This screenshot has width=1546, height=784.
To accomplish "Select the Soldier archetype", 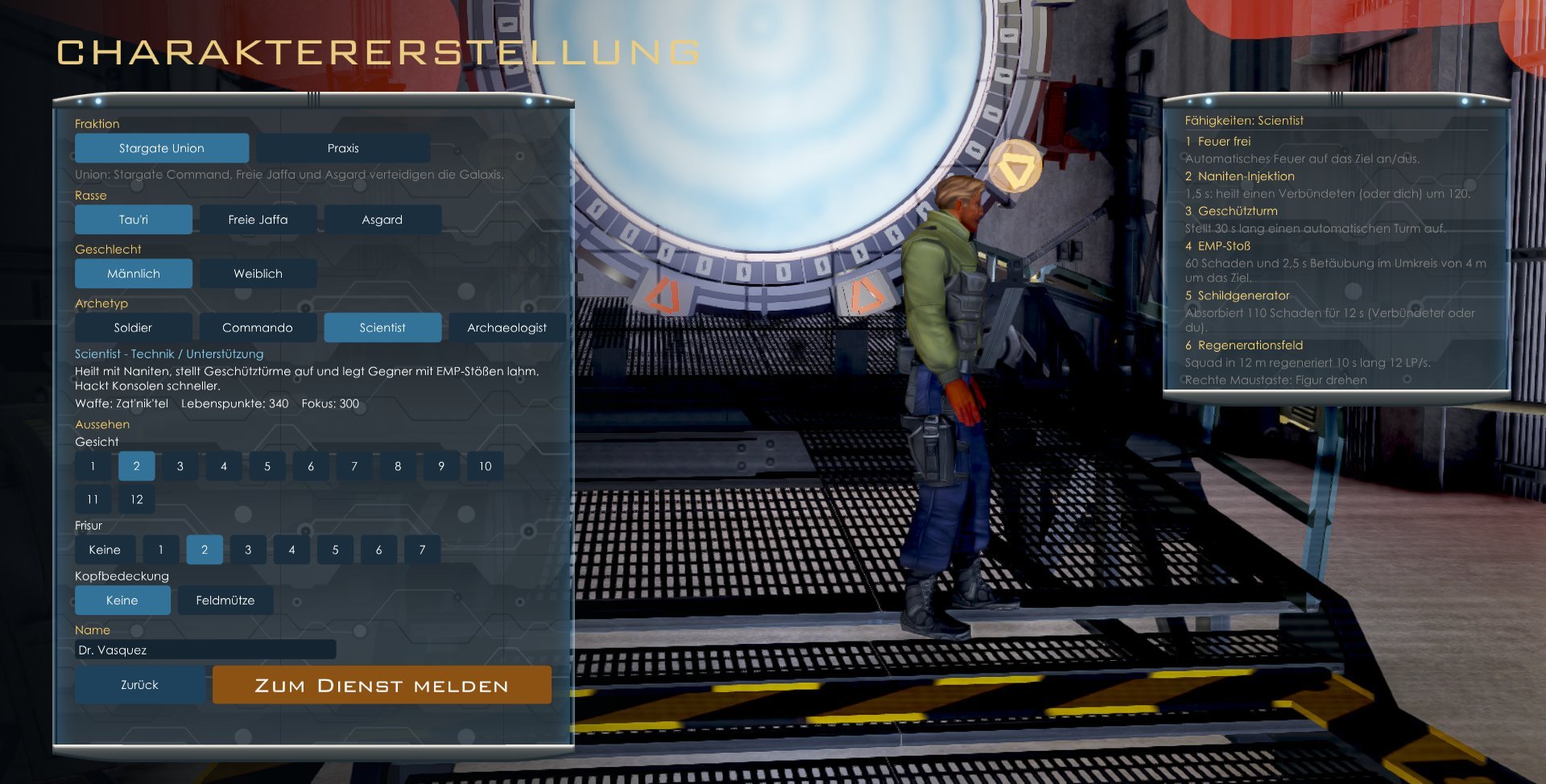I will pyautogui.click(x=134, y=328).
